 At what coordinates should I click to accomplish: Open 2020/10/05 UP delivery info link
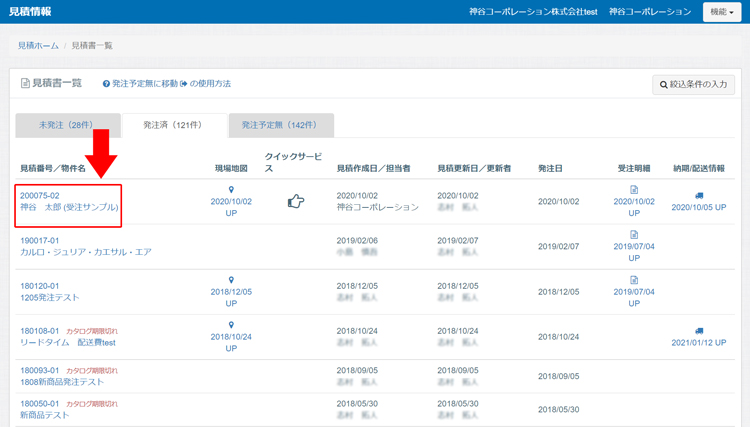tap(699, 207)
